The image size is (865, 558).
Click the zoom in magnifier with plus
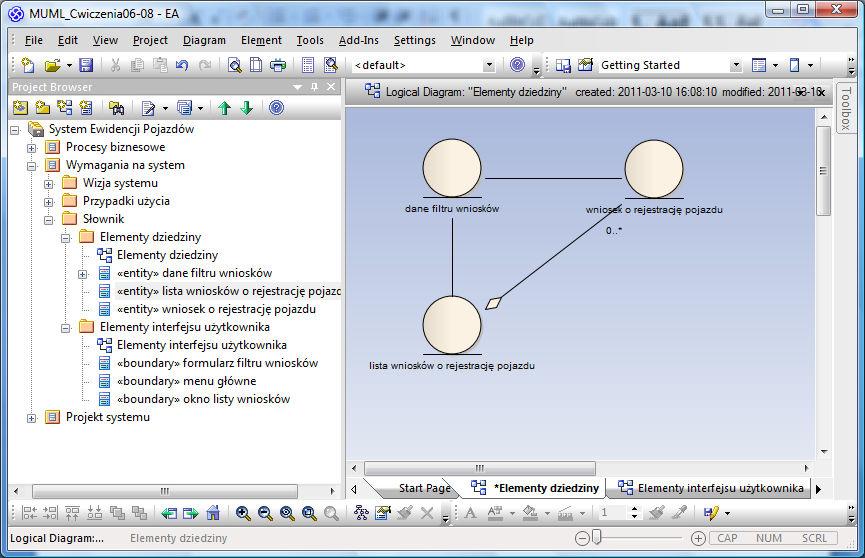click(243, 513)
